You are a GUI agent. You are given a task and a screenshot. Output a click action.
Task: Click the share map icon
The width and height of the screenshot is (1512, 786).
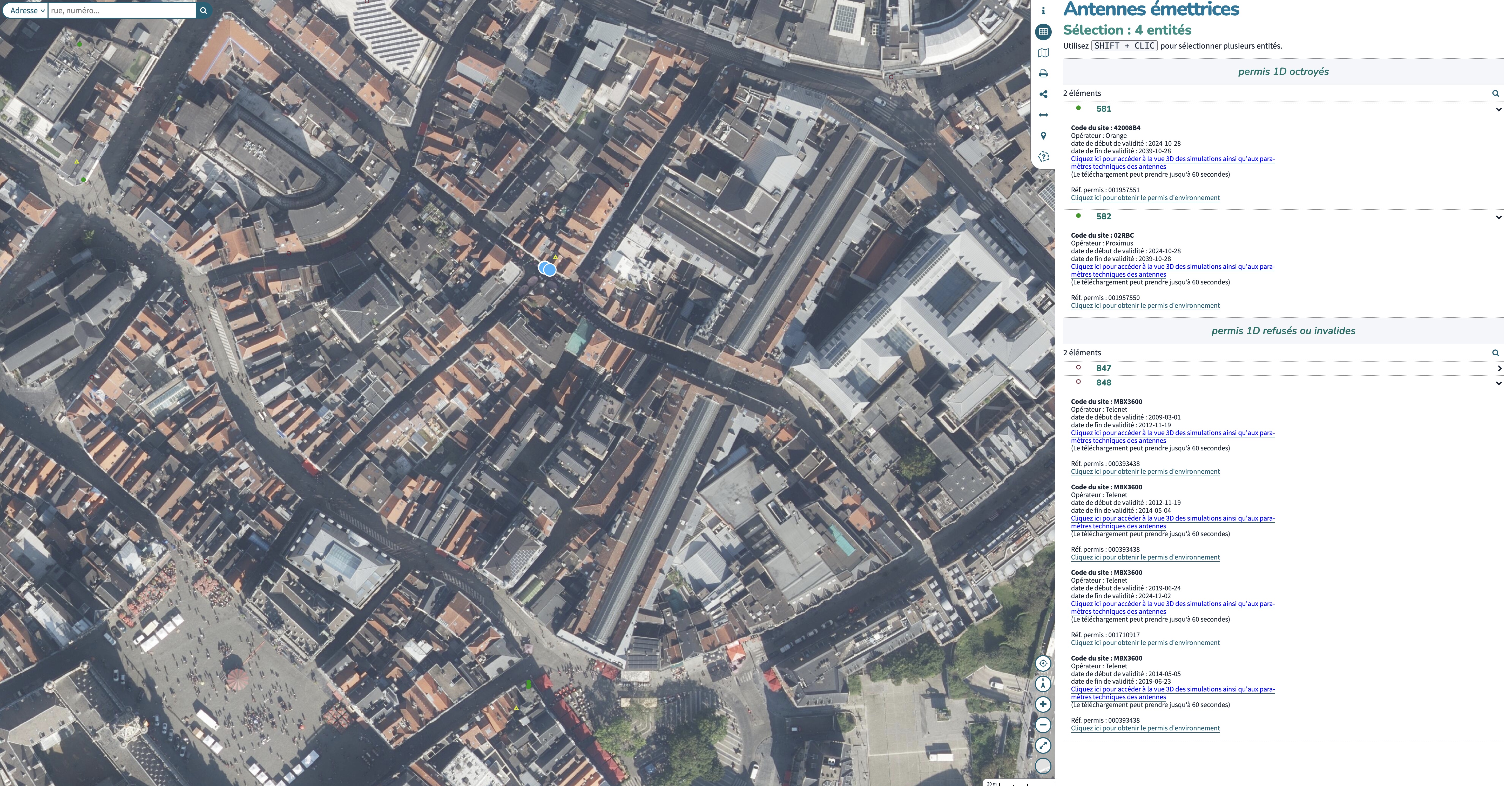pyautogui.click(x=1043, y=94)
